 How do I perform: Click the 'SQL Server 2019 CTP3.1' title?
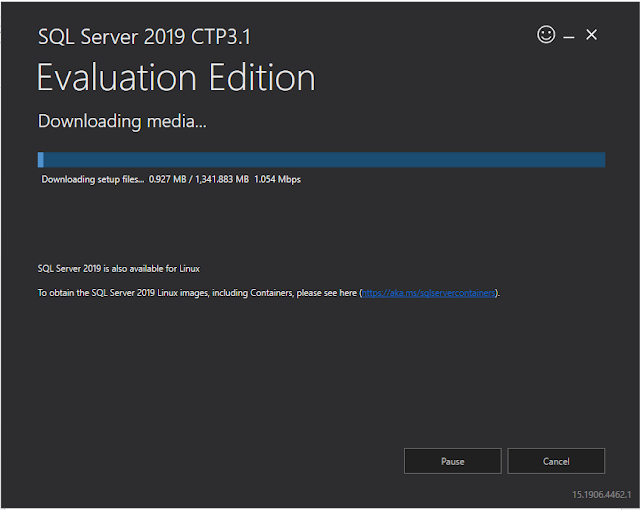(144, 37)
